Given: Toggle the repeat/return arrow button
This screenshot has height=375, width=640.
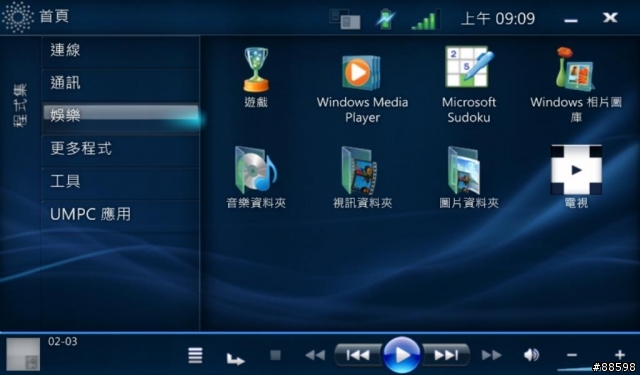Looking at the screenshot, I should click(x=236, y=359).
